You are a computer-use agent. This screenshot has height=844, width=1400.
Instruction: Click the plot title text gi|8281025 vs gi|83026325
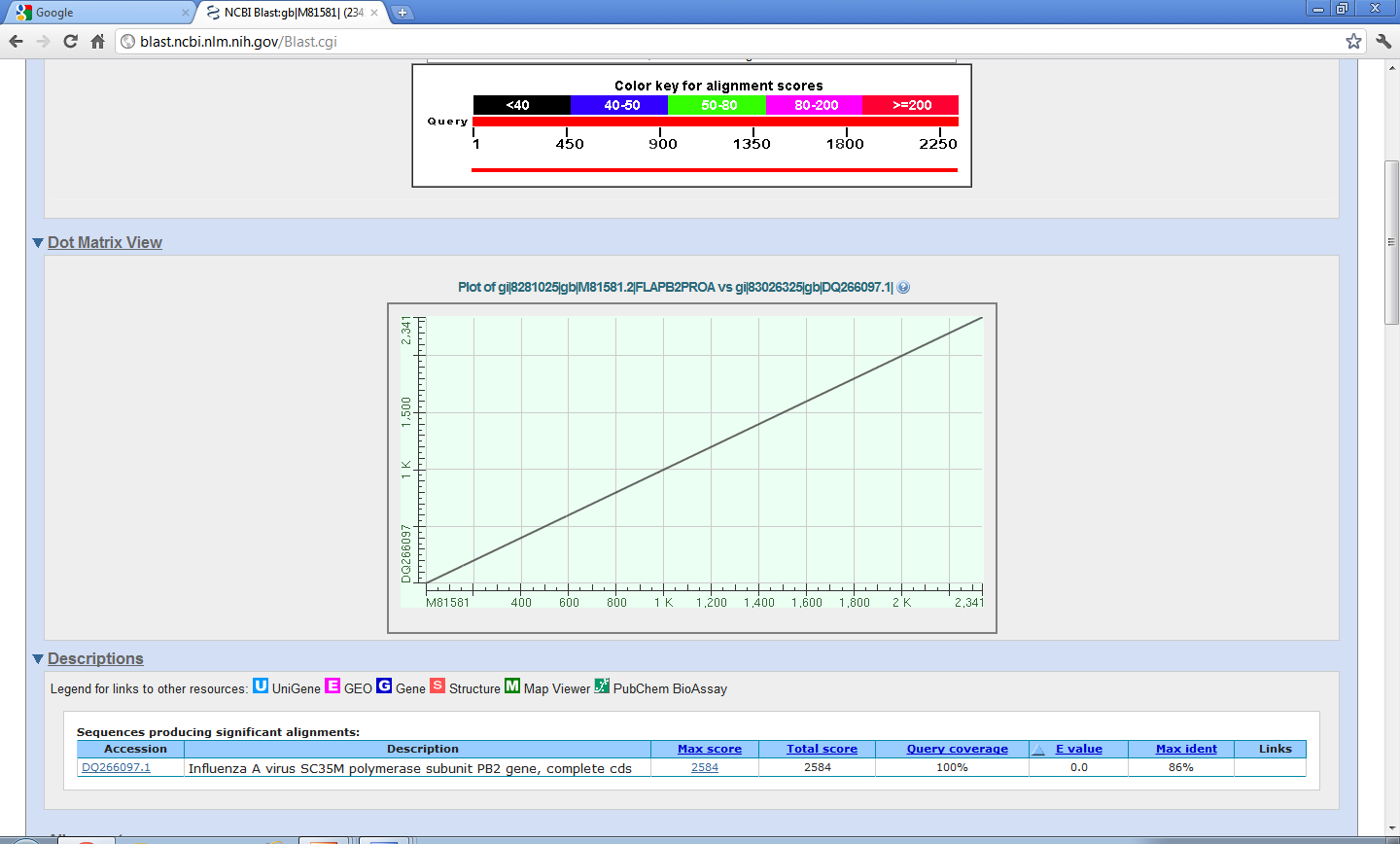tap(675, 288)
